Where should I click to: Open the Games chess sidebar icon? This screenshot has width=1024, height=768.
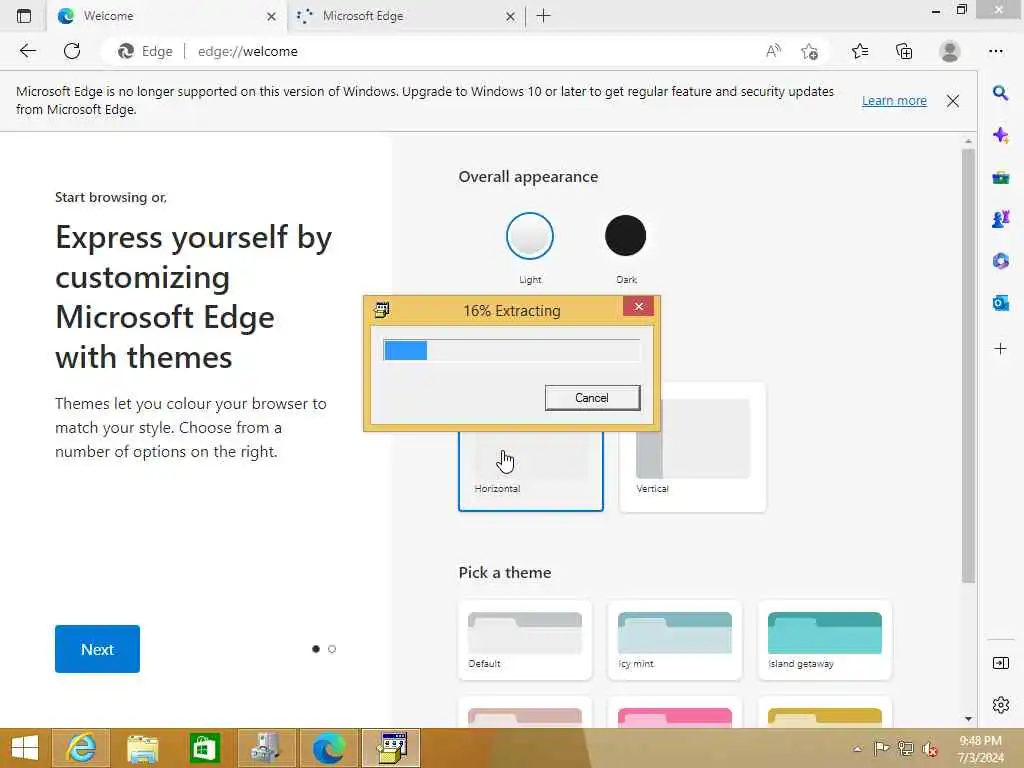tap(1000, 219)
